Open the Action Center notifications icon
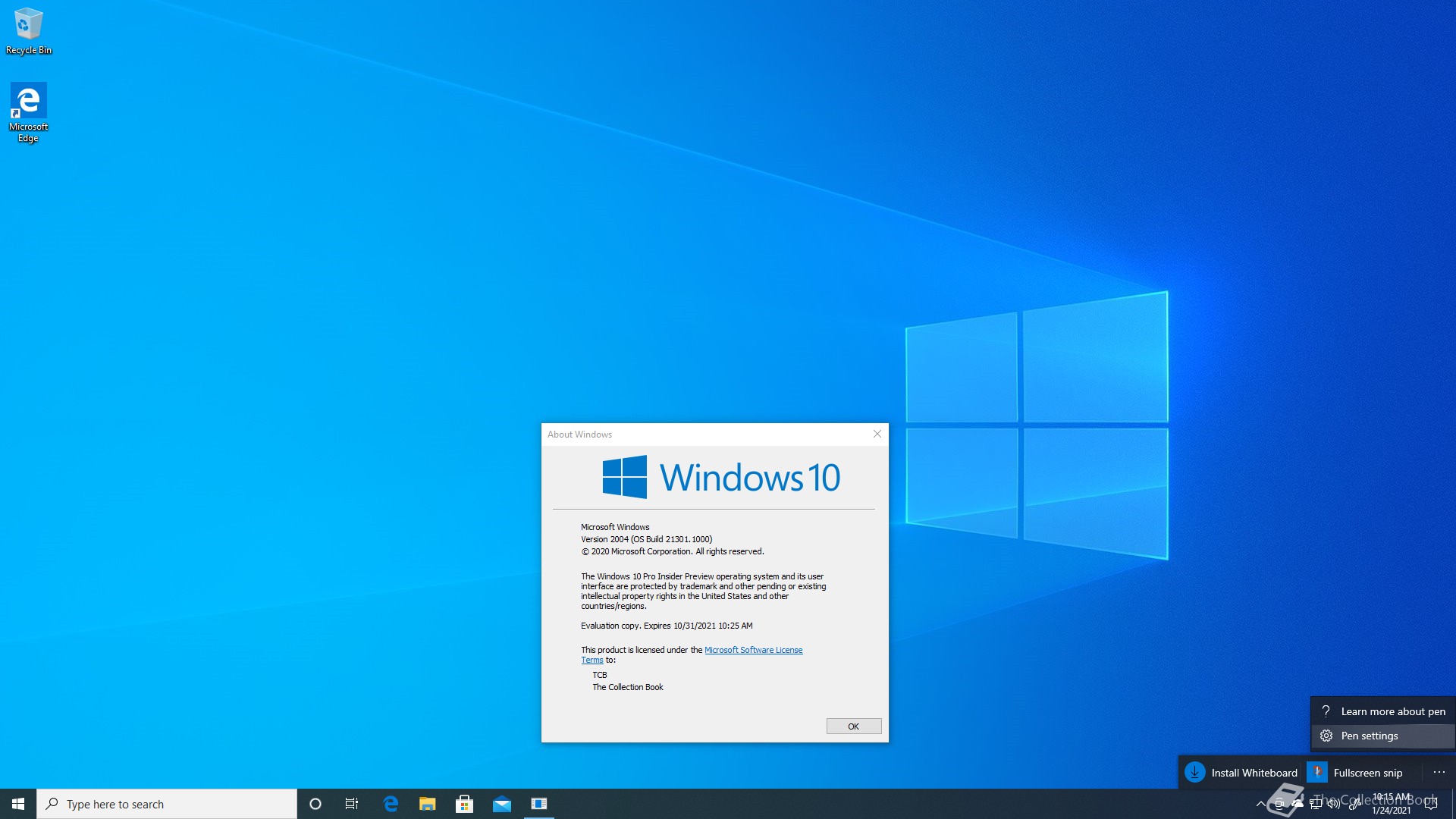 point(1431,804)
